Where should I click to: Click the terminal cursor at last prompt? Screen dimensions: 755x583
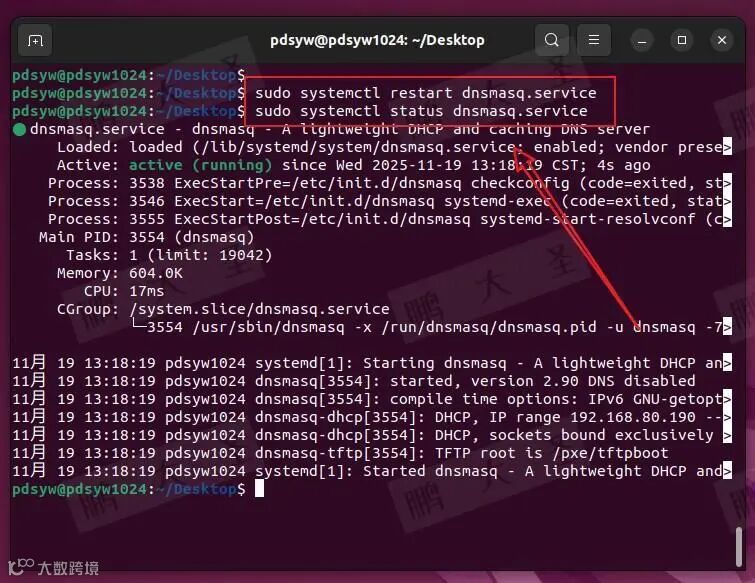tap(259, 489)
